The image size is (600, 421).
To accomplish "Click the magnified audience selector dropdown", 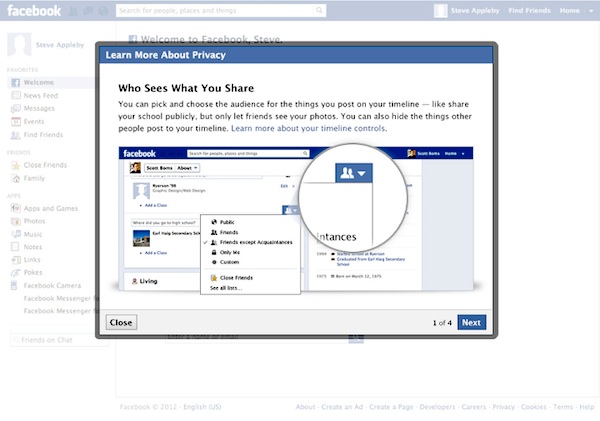I will 354,173.
